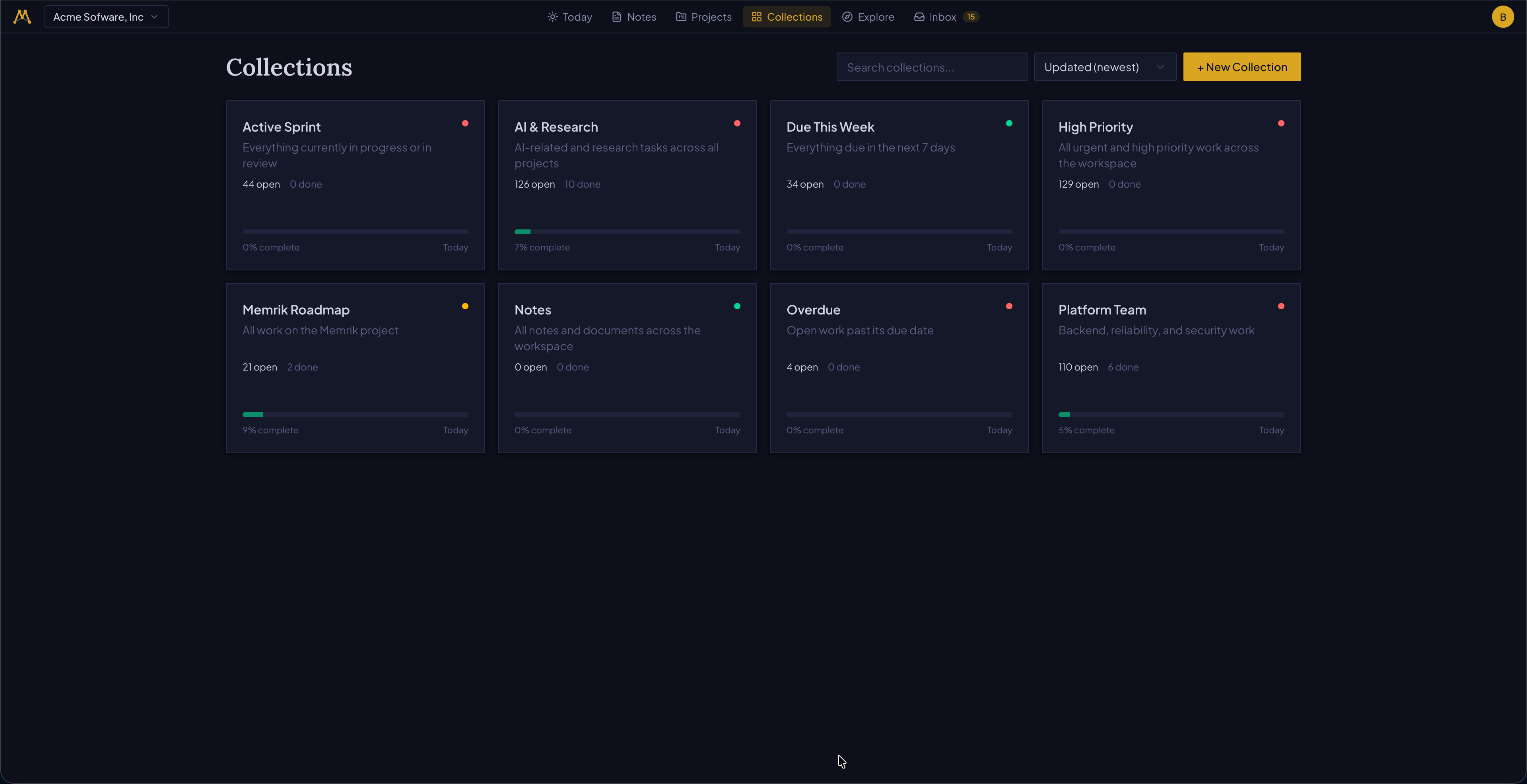The width and height of the screenshot is (1527, 784).
Task: Click the Memrik logo in top left
Action: click(21, 17)
